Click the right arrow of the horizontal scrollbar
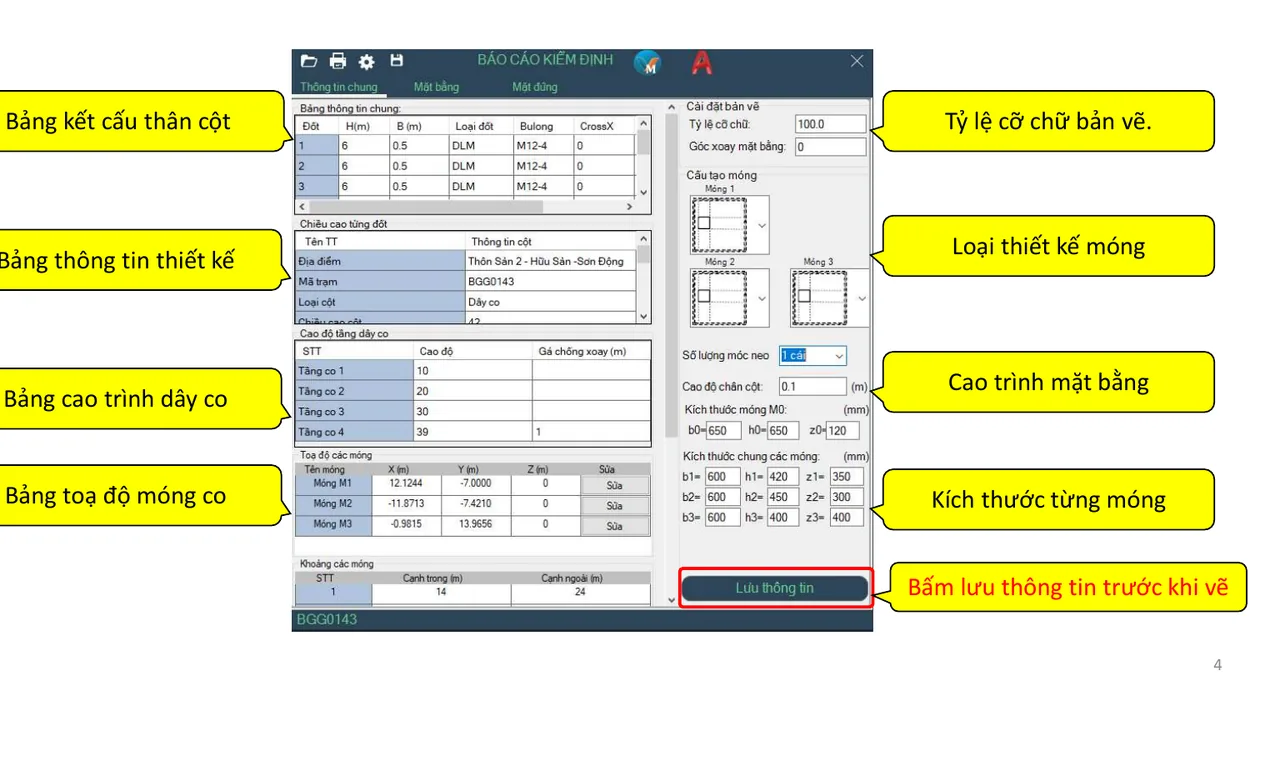 point(629,206)
